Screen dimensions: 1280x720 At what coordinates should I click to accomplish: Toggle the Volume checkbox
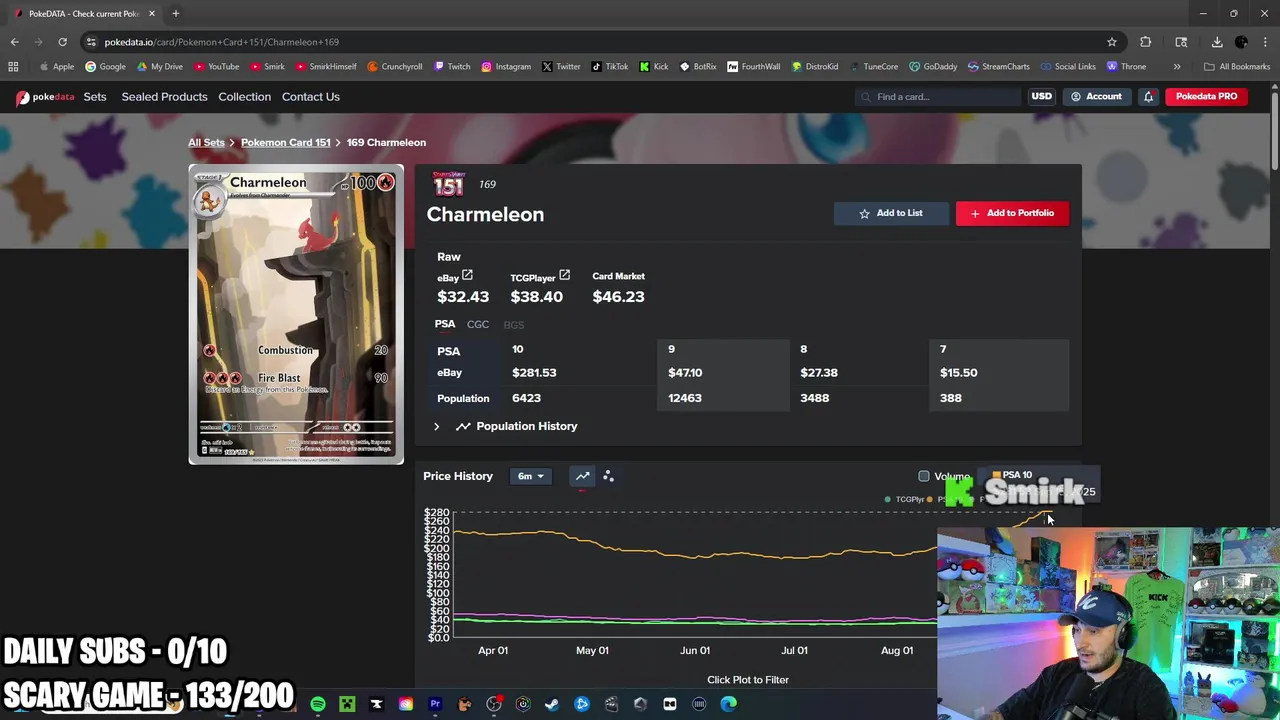[x=924, y=476]
